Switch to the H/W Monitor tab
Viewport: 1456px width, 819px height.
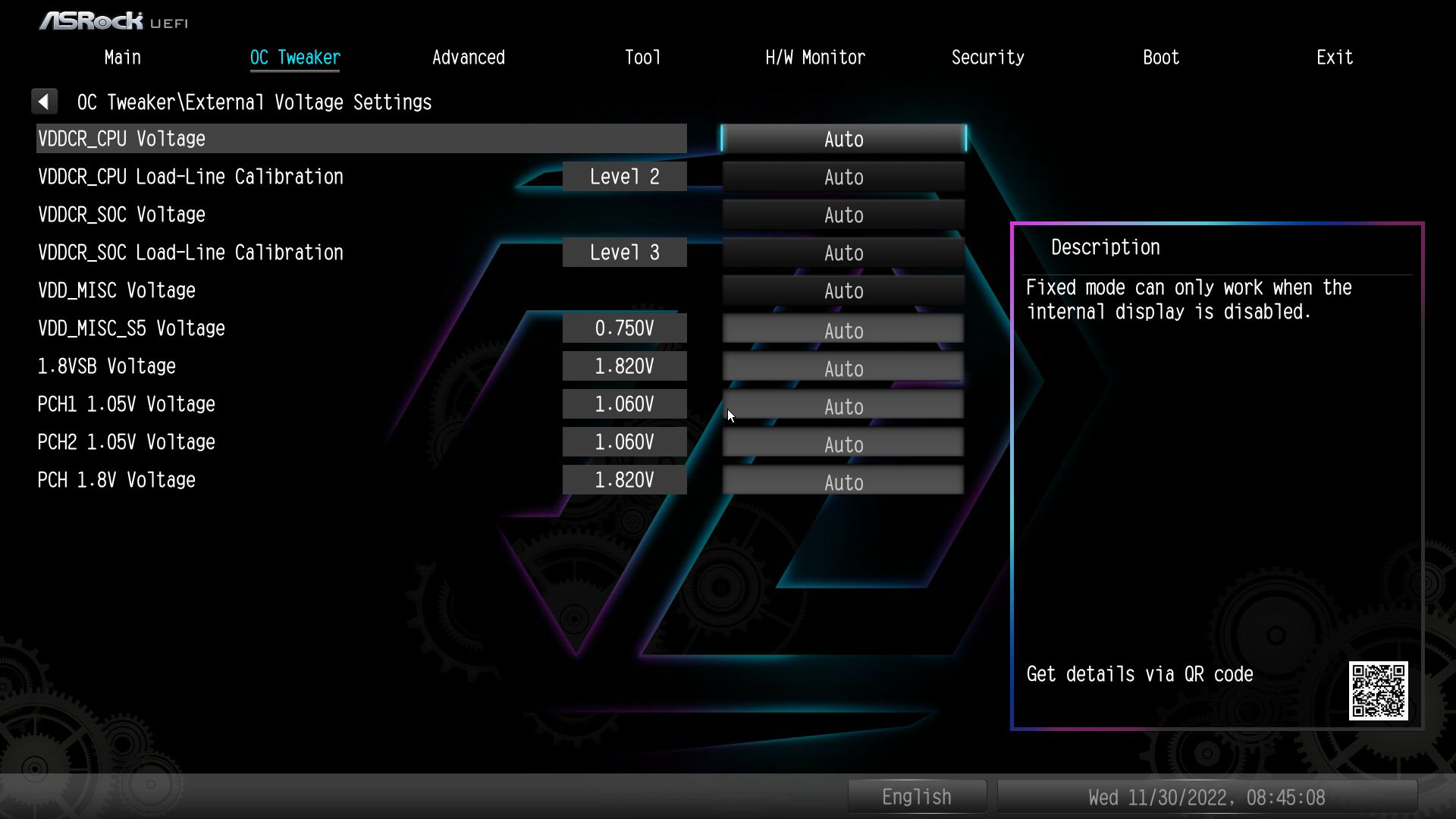(x=814, y=58)
